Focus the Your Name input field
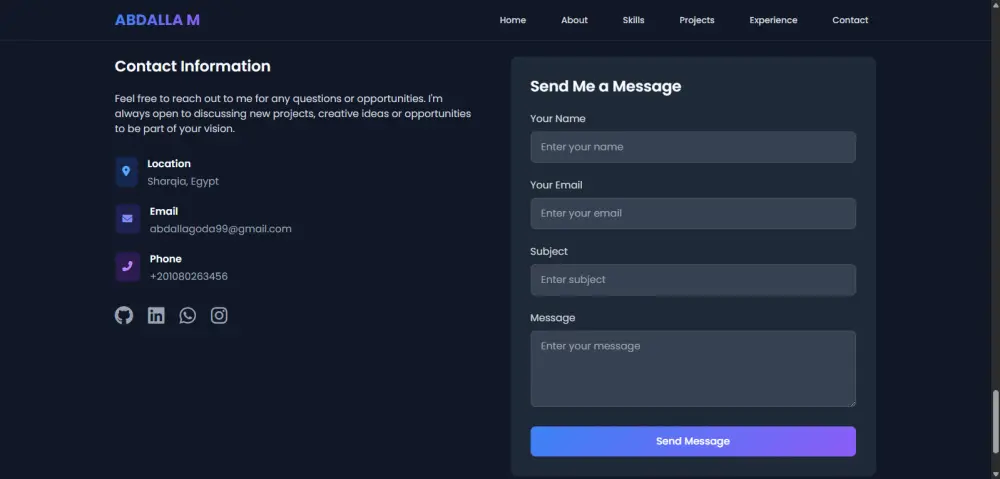This screenshot has height=479, width=1000. (692, 147)
